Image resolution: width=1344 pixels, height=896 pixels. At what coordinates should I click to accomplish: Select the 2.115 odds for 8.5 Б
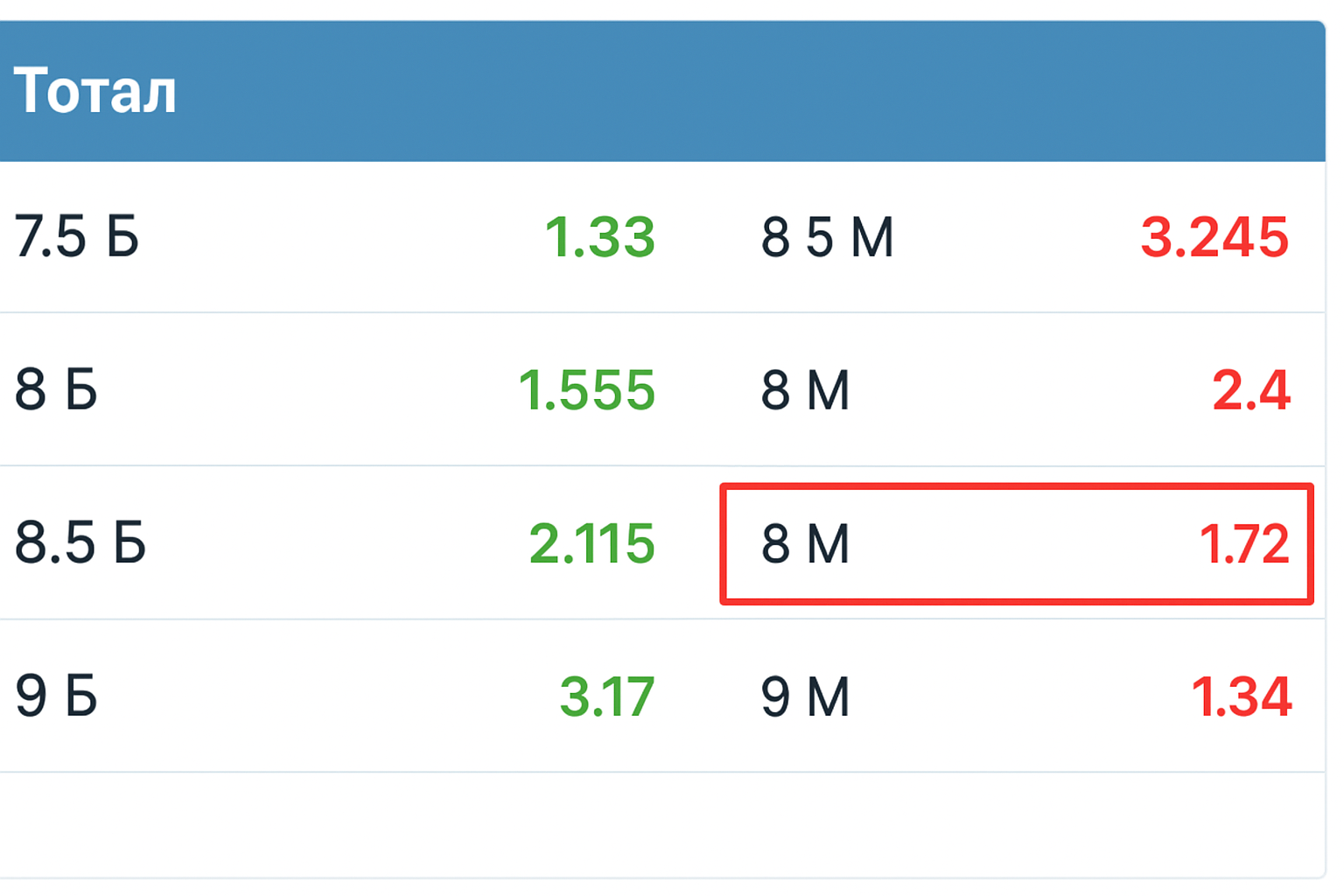[592, 543]
